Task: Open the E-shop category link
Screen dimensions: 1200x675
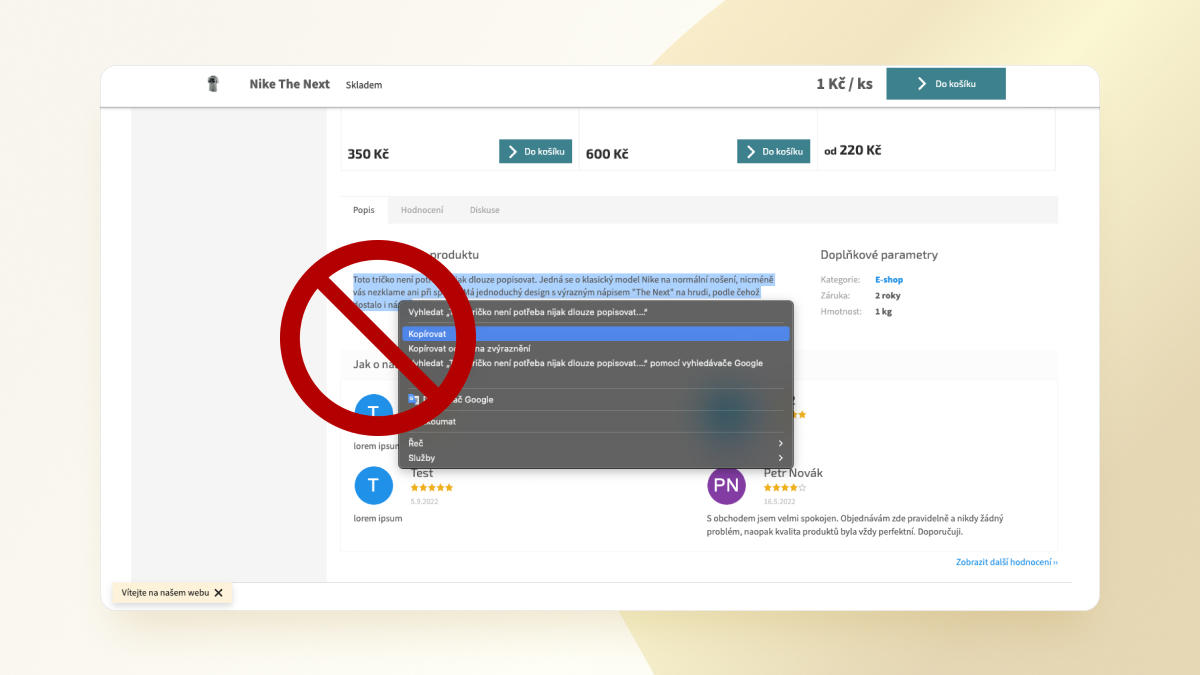Action: coord(889,280)
